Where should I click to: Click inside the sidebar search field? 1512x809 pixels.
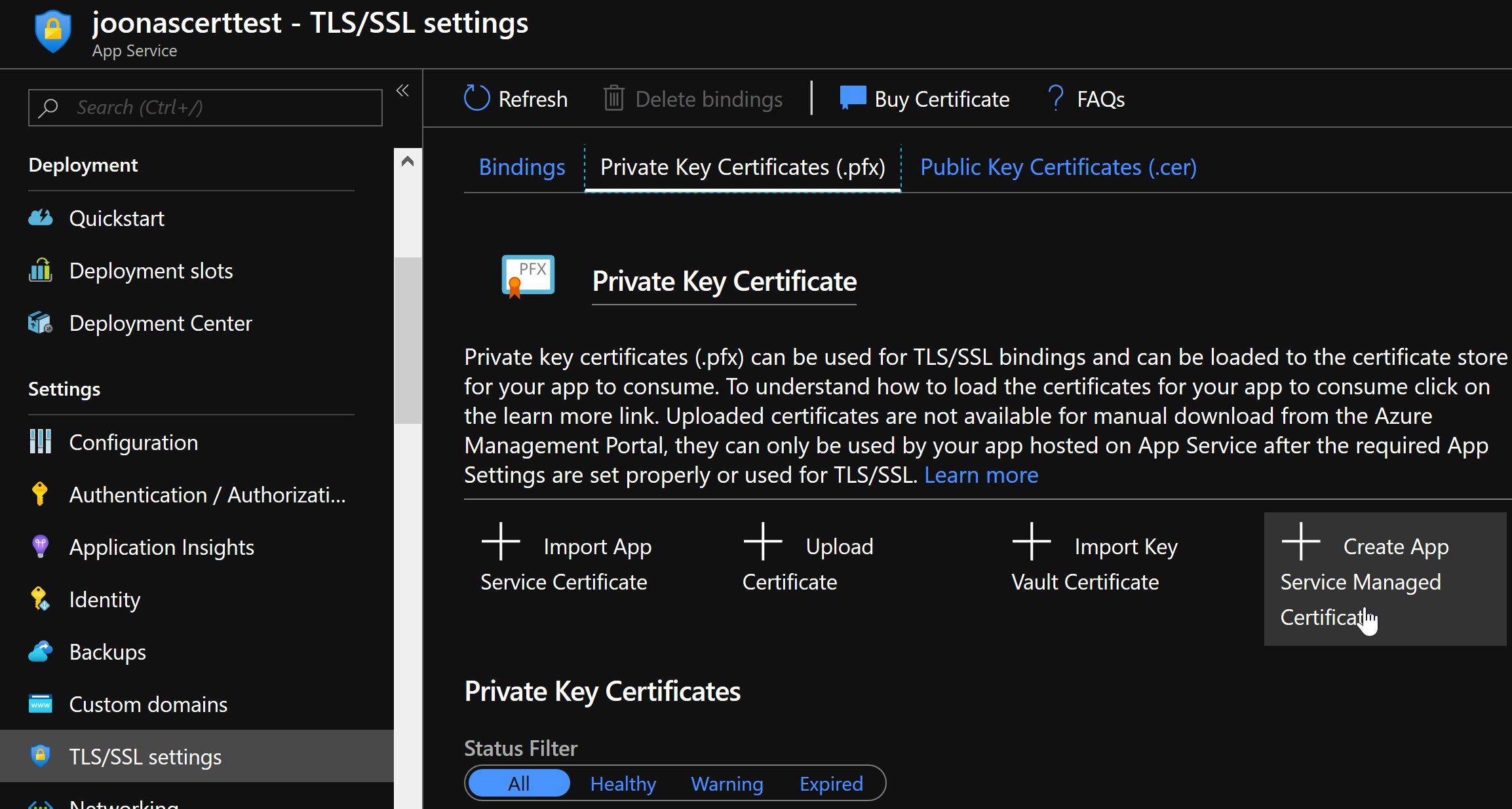click(x=204, y=107)
